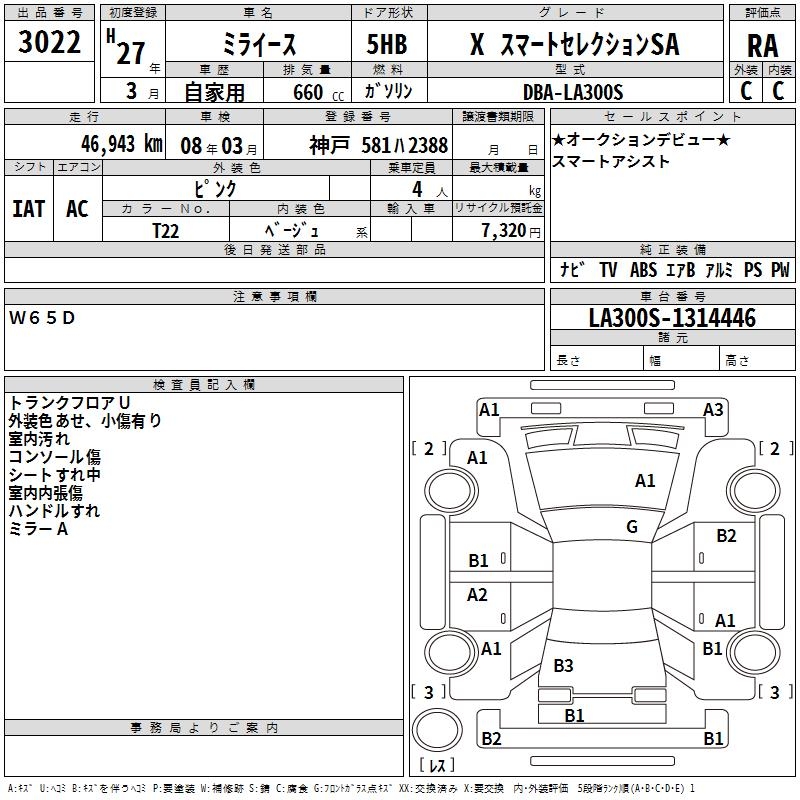The image size is (800, 800).
Task: Select the chassis number LA300S-1314446
Action: click(x=672, y=317)
